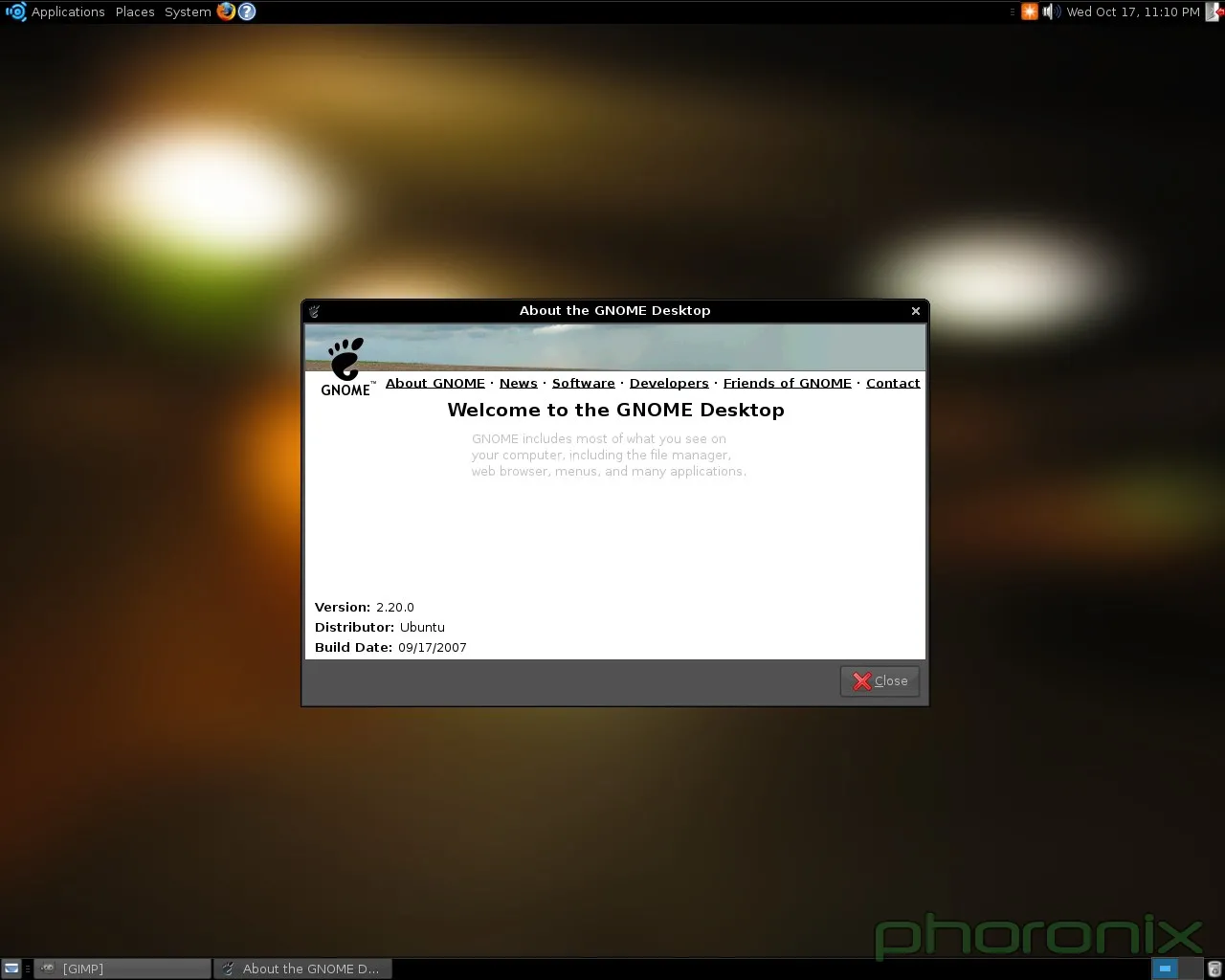Close the About GNOME dialog with Close button

(x=880, y=681)
